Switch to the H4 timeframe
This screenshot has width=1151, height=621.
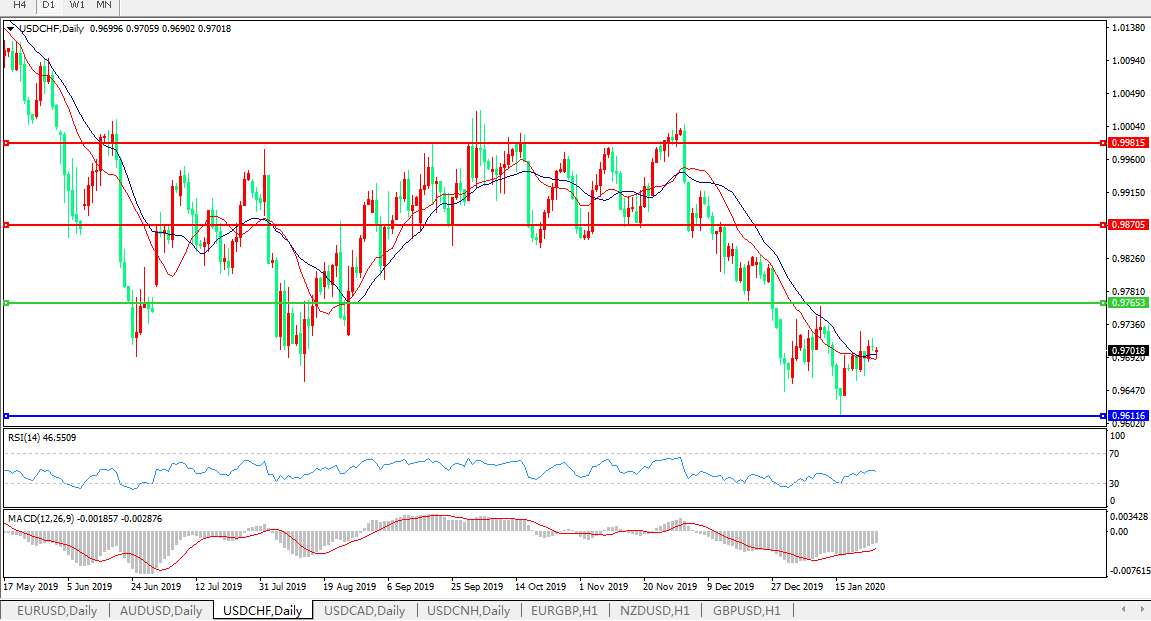(19, 5)
